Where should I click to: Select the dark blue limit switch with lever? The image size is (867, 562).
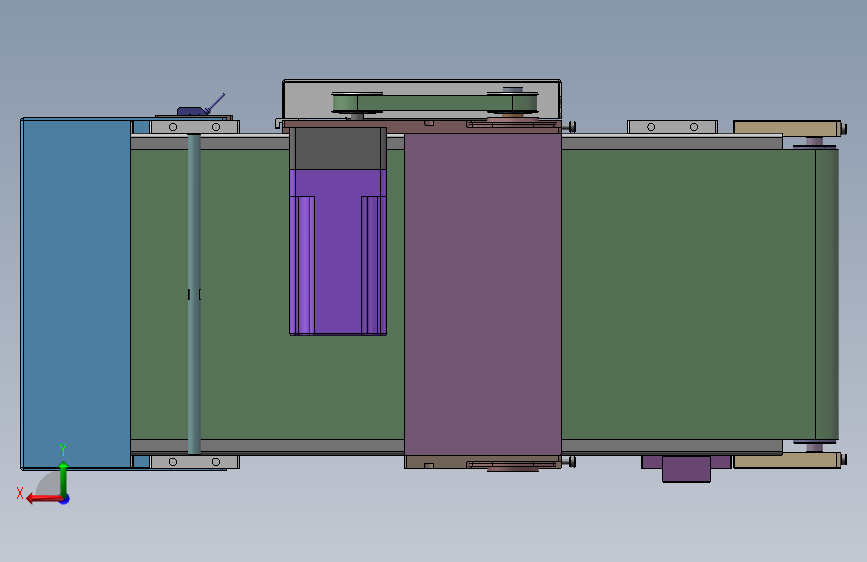pyautogui.click(x=201, y=105)
